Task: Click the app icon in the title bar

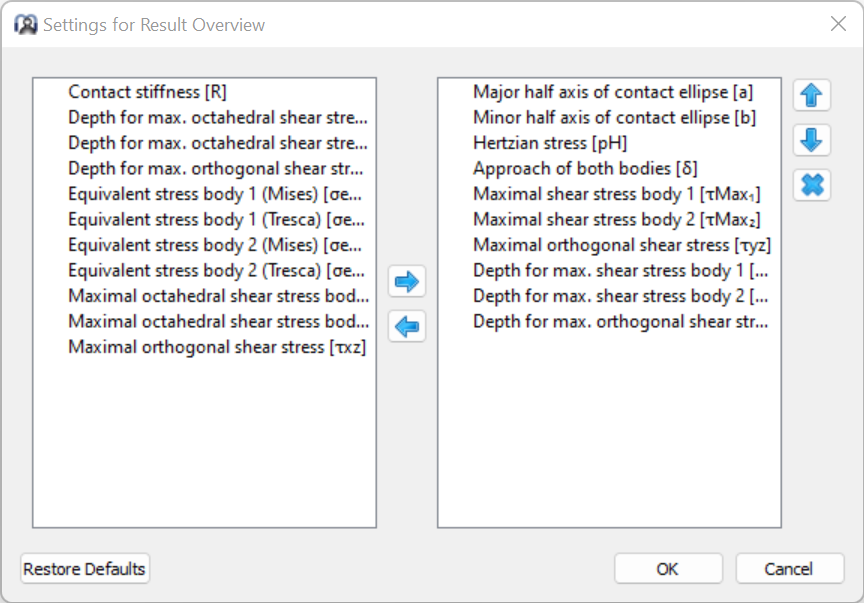Action: click(26, 24)
